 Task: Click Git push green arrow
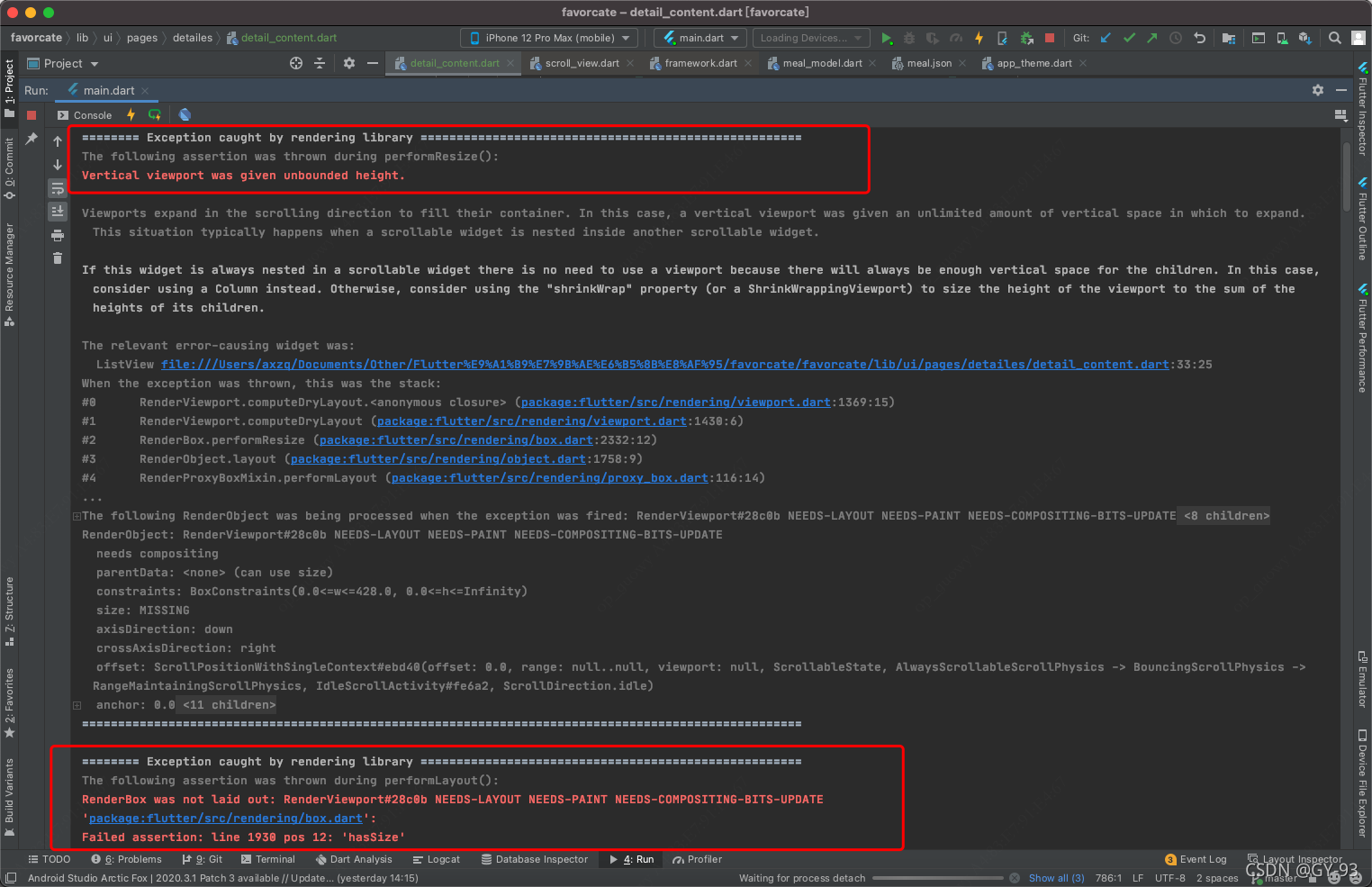click(1152, 38)
